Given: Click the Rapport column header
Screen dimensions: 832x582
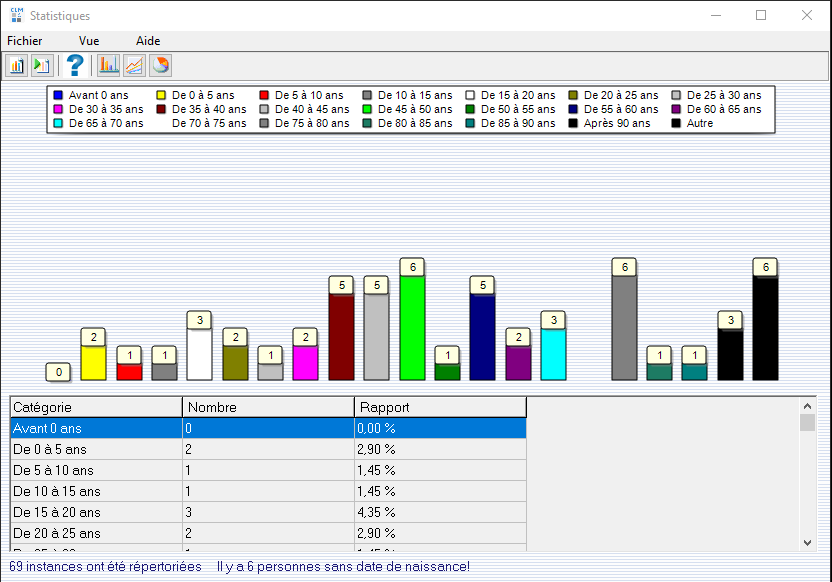Looking at the screenshot, I should 440,407.
